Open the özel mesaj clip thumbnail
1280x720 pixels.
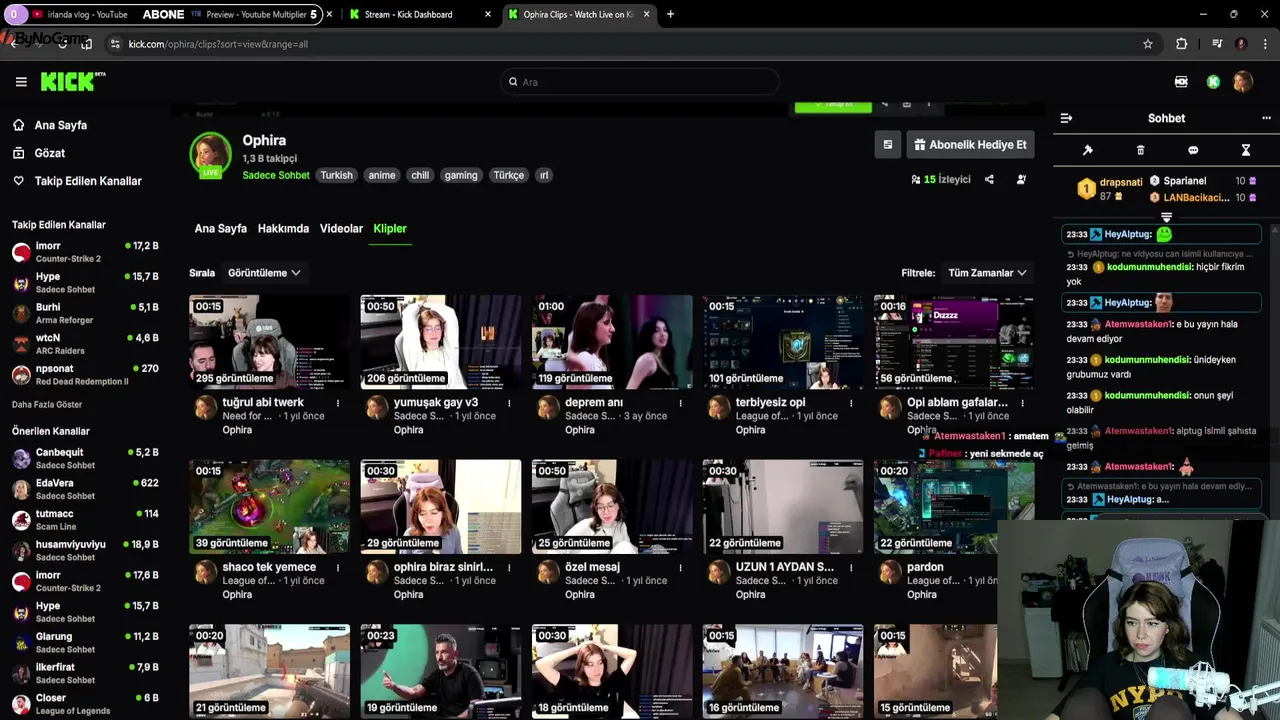pos(612,507)
